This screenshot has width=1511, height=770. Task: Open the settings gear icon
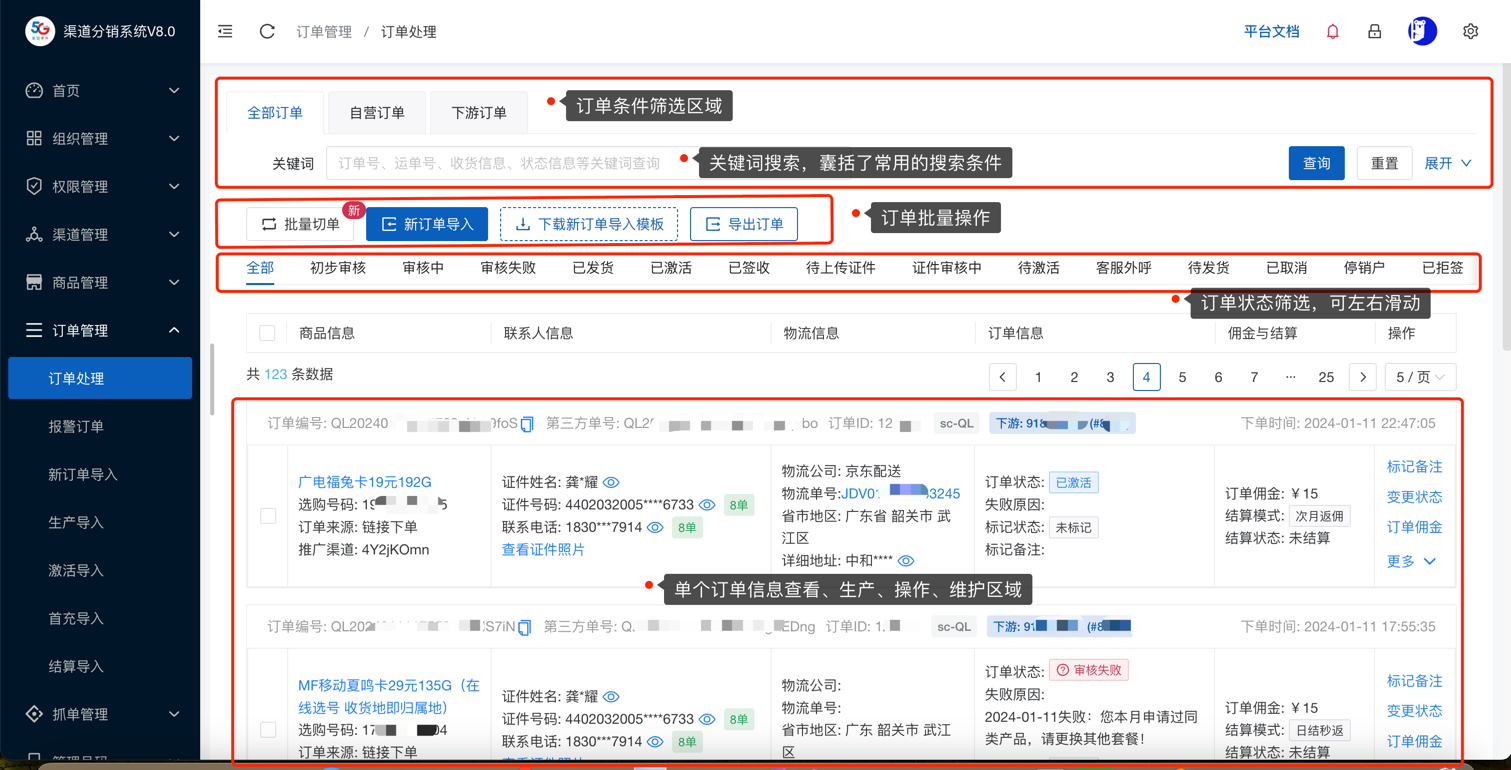1470,32
